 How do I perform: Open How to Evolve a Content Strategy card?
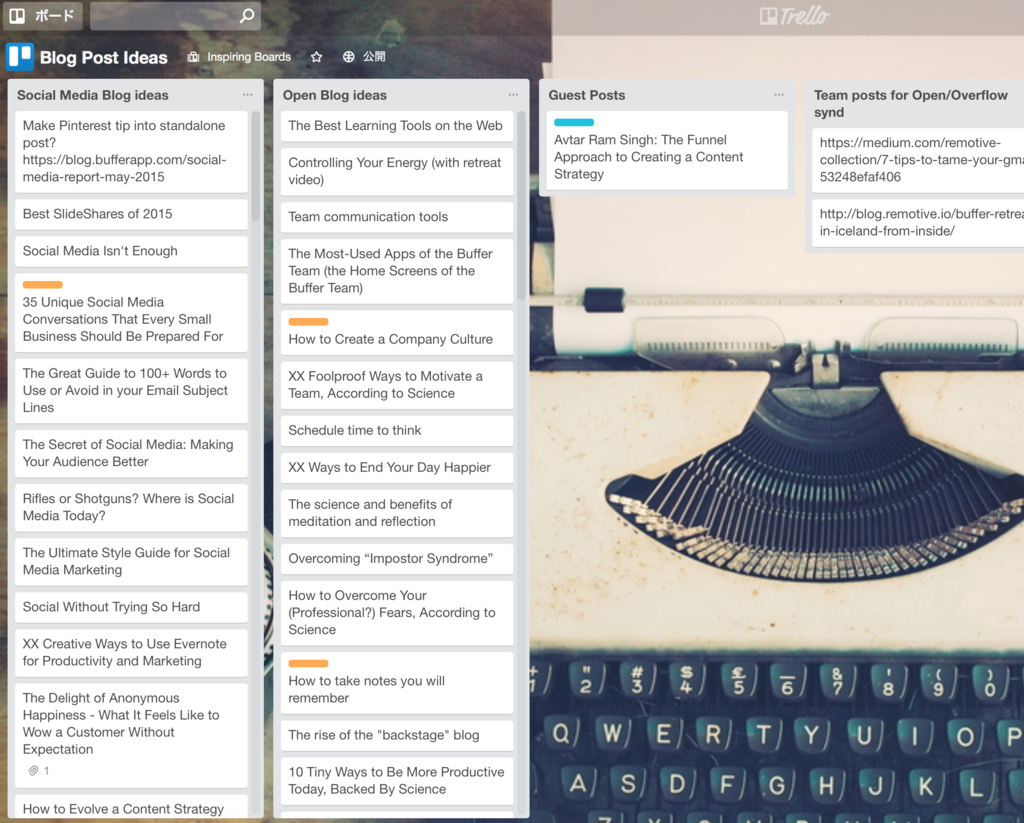pyautogui.click(x=131, y=807)
